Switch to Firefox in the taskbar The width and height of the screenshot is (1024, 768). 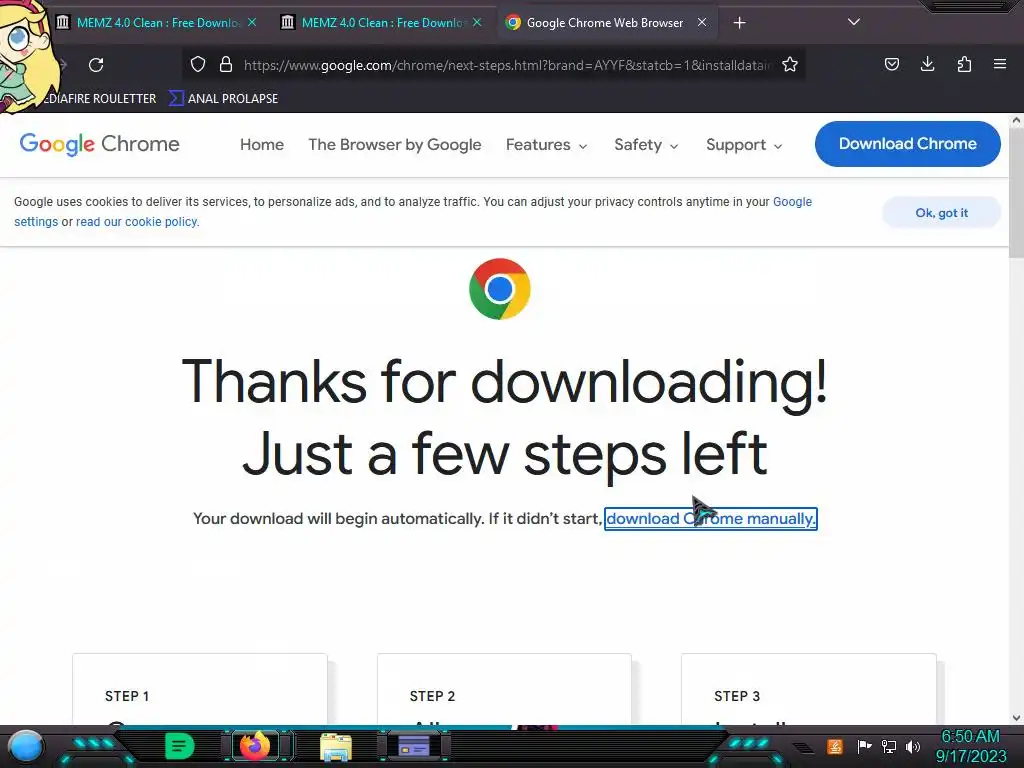pos(255,746)
